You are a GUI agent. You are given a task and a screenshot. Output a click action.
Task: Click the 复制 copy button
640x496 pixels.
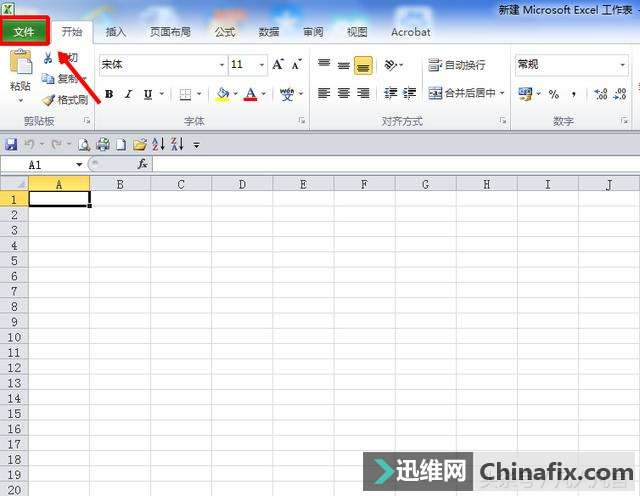coord(60,78)
